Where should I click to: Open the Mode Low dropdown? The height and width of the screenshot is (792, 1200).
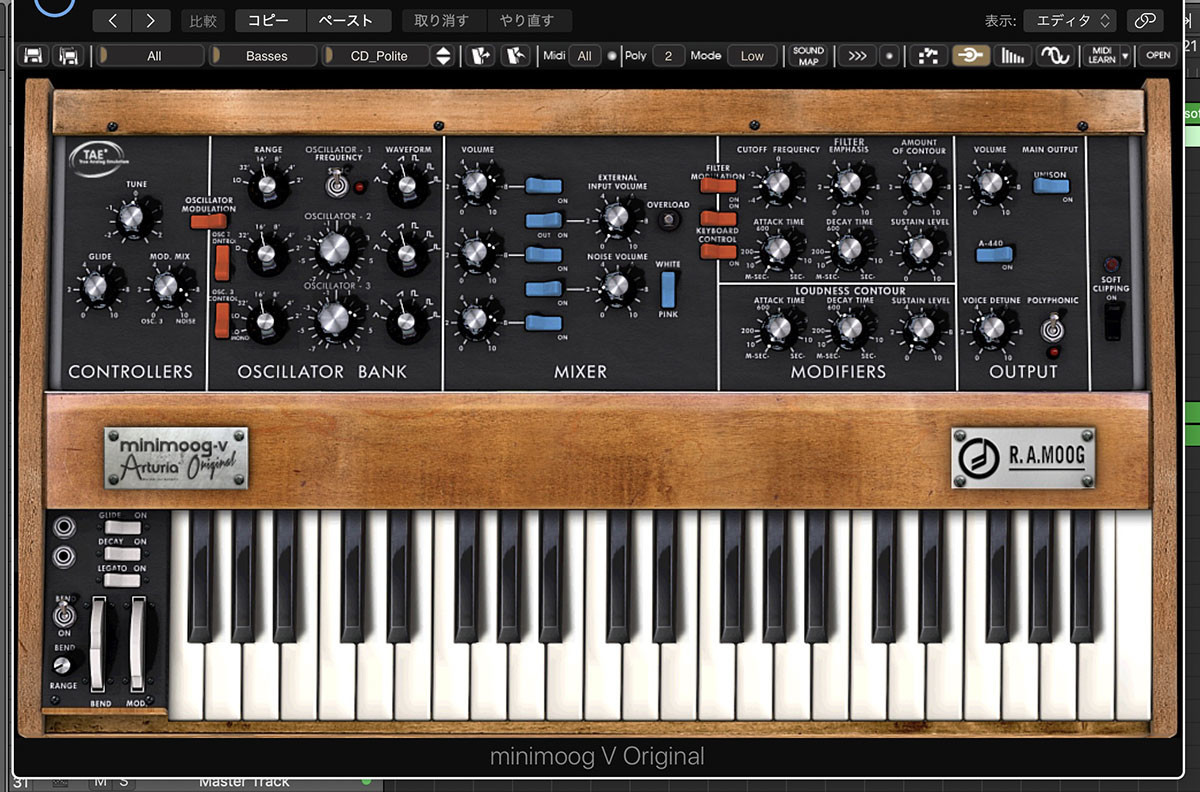[752, 56]
